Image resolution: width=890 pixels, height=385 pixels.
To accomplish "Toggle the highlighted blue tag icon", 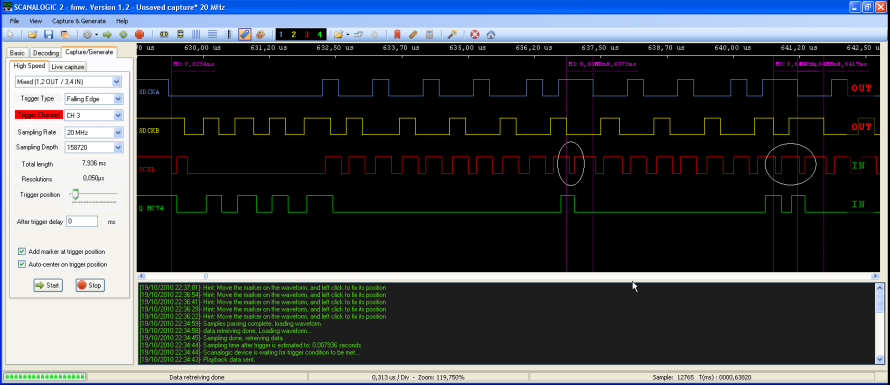I will click(245, 35).
